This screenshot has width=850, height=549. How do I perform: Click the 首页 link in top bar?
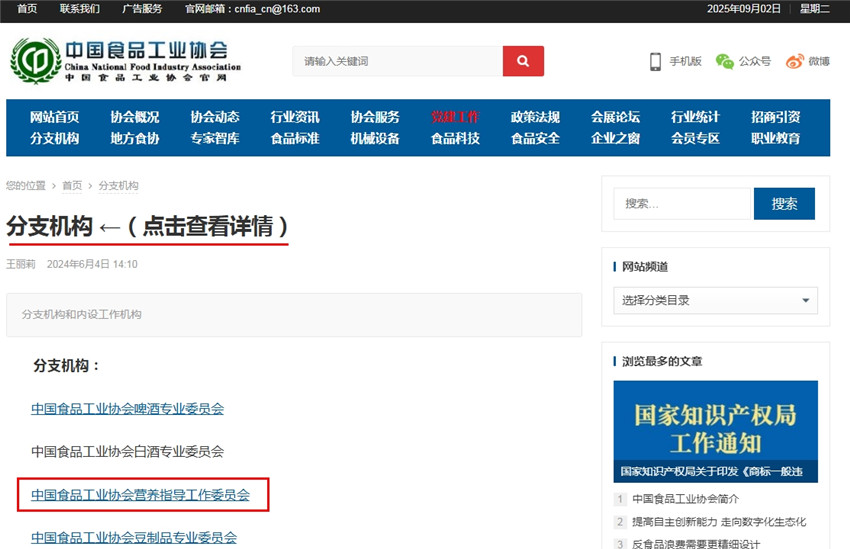point(27,9)
